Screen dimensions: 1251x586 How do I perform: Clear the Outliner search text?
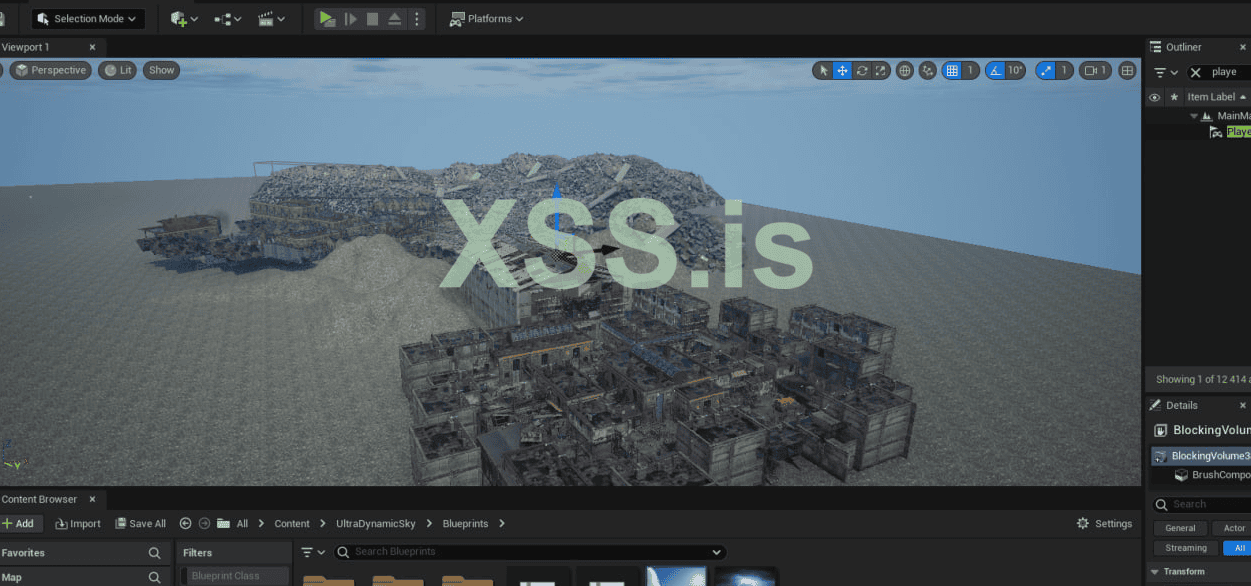tap(1195, 72)
